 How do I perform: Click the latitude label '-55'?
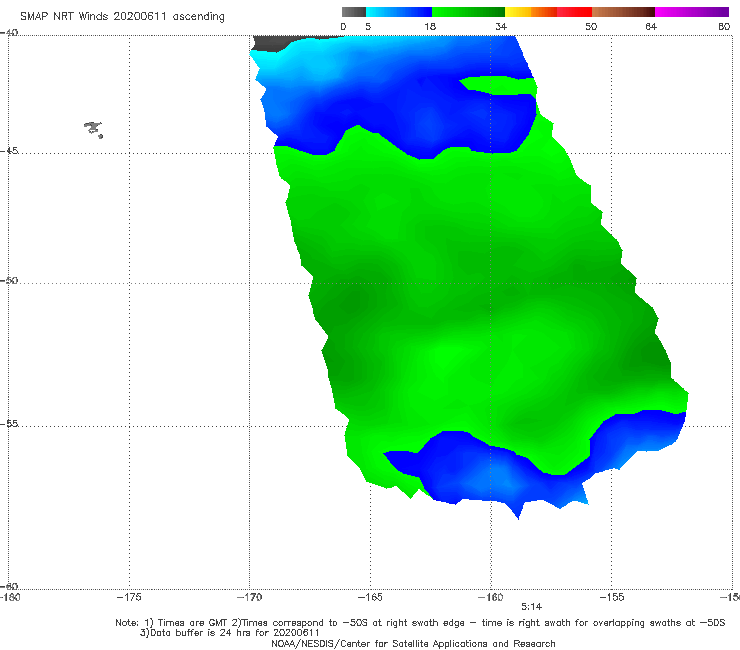(9, 423)
